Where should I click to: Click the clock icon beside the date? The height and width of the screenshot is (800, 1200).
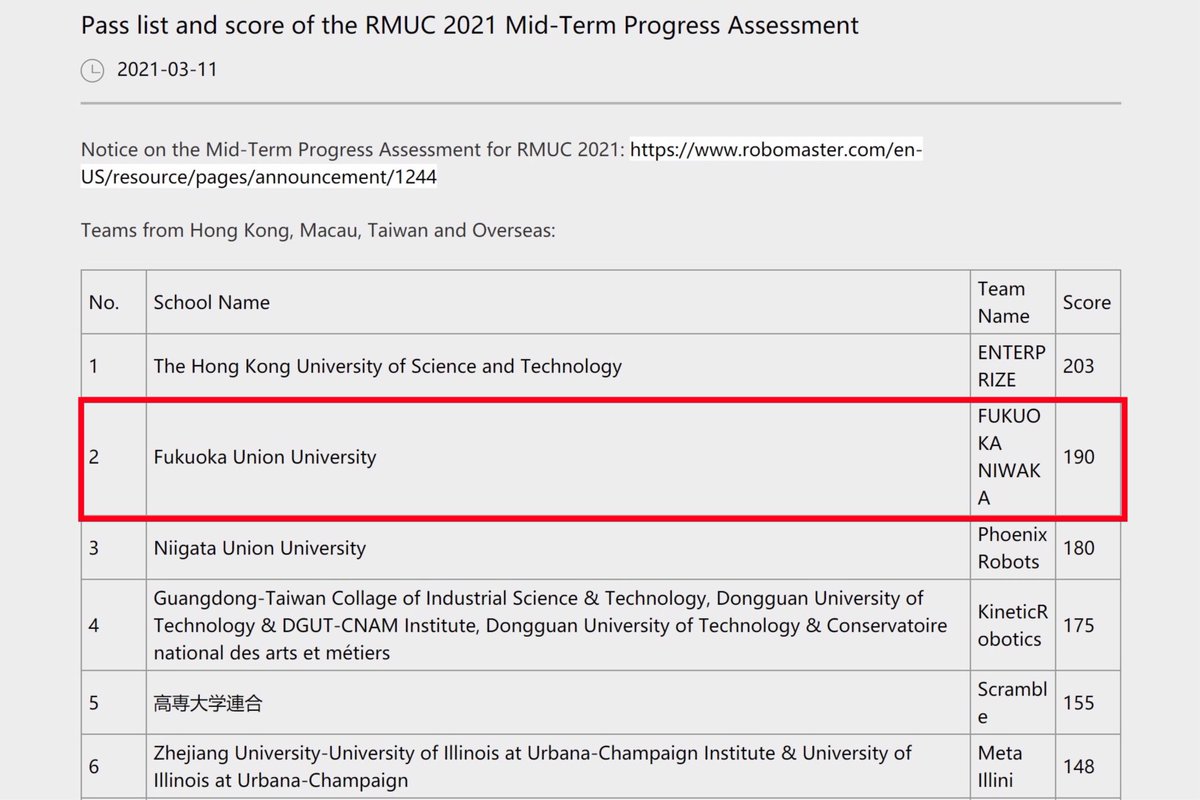92,70
